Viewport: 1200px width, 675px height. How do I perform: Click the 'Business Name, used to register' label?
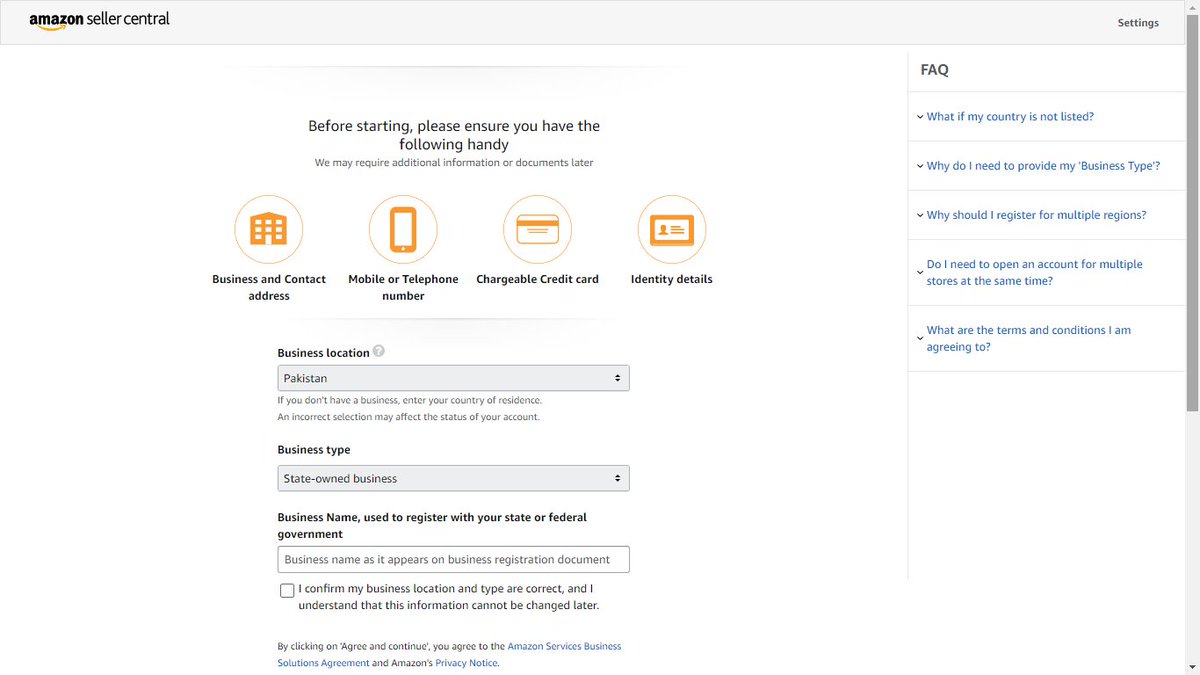pyautogui.click(x=432, y=526)
